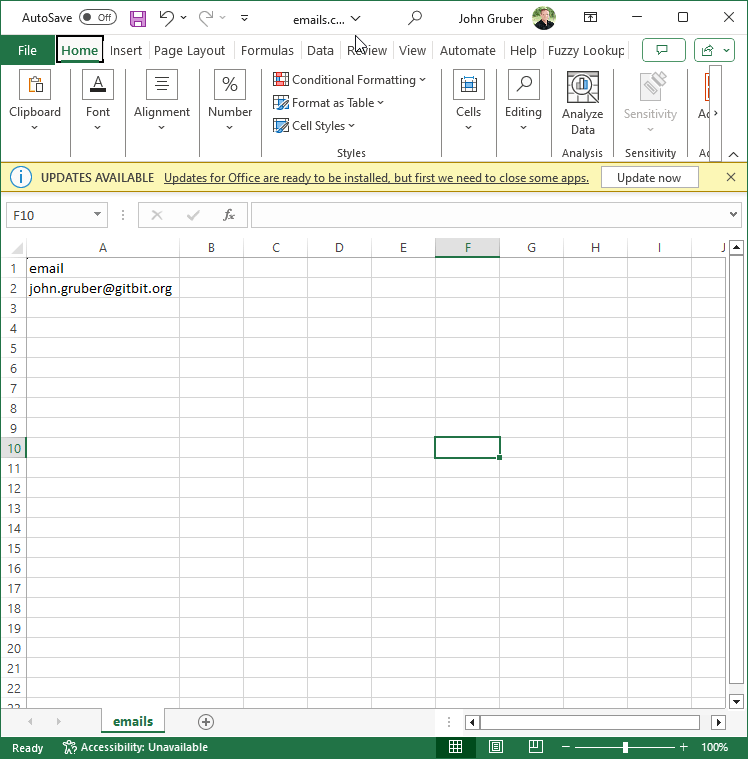Undo the last action
The width and height of the screenshot is (748, 759).
(x=167, y=18)
